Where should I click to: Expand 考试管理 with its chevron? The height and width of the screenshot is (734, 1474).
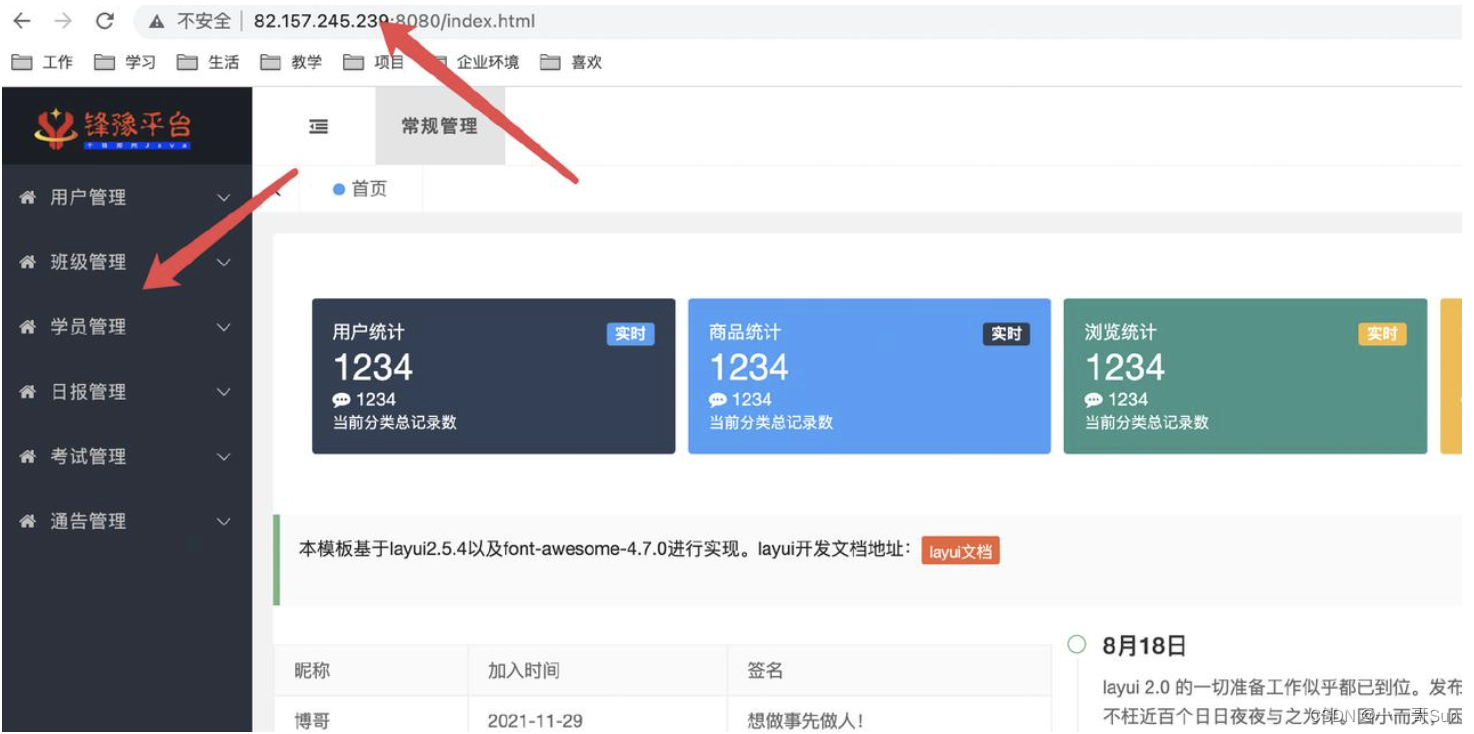tap(224, 457)
